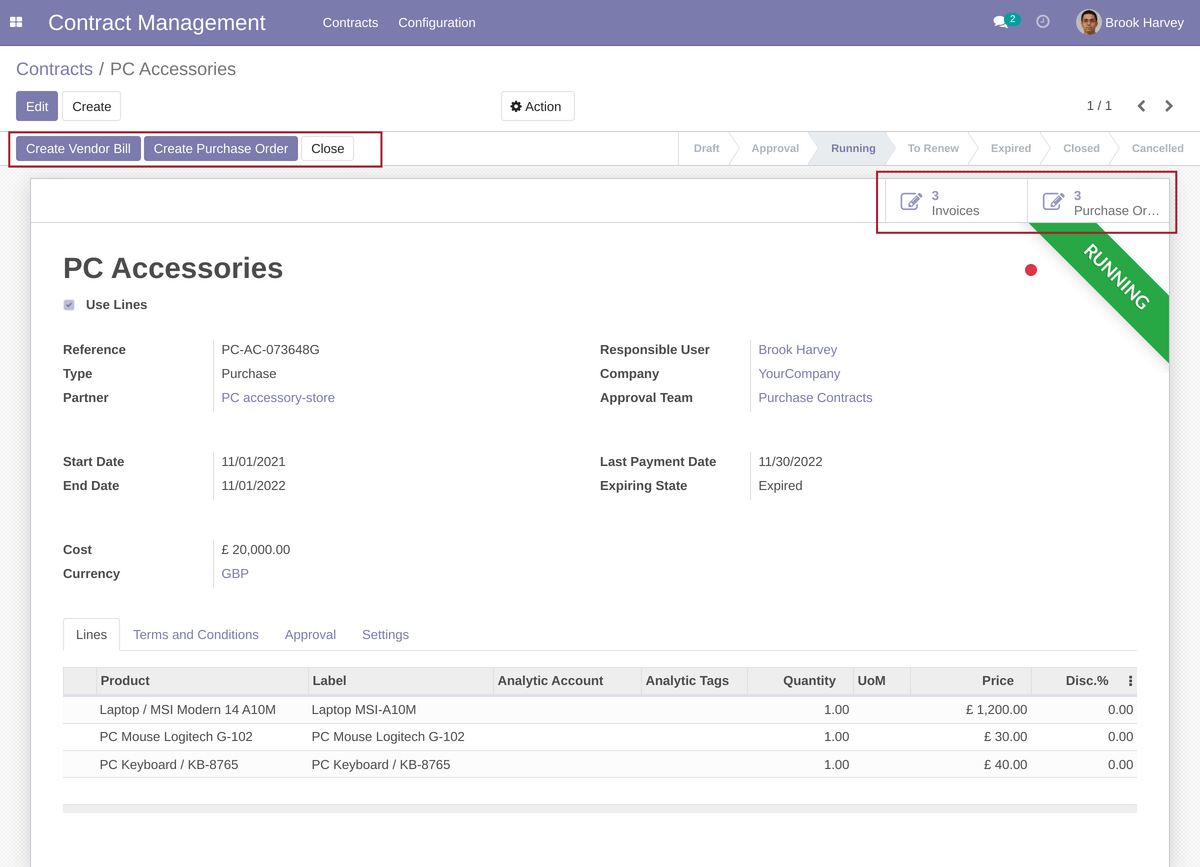Viewport: 1200px width, 867px height.
Task: Click the horizontal scrollbar under the lines table
Action: (599, 808)
